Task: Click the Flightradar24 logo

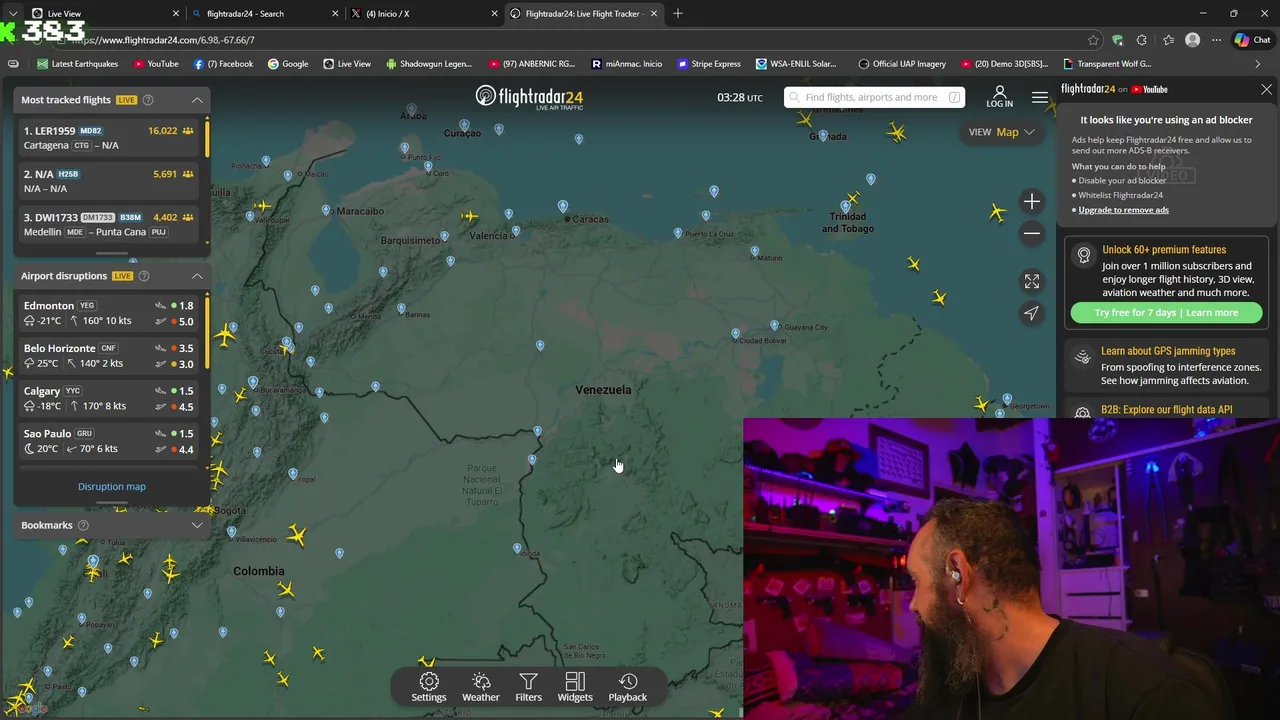Action: 529,97
